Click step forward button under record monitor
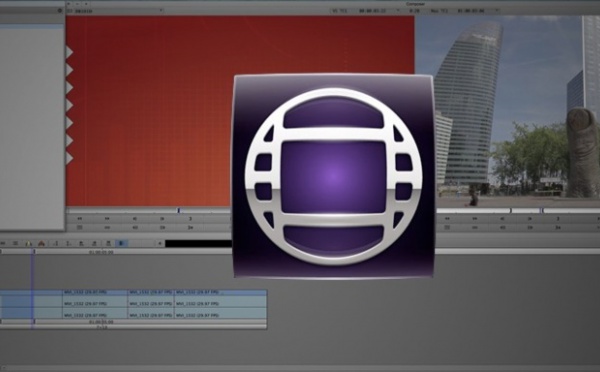This screenshot has height=372, width=600. pos(530,219)
